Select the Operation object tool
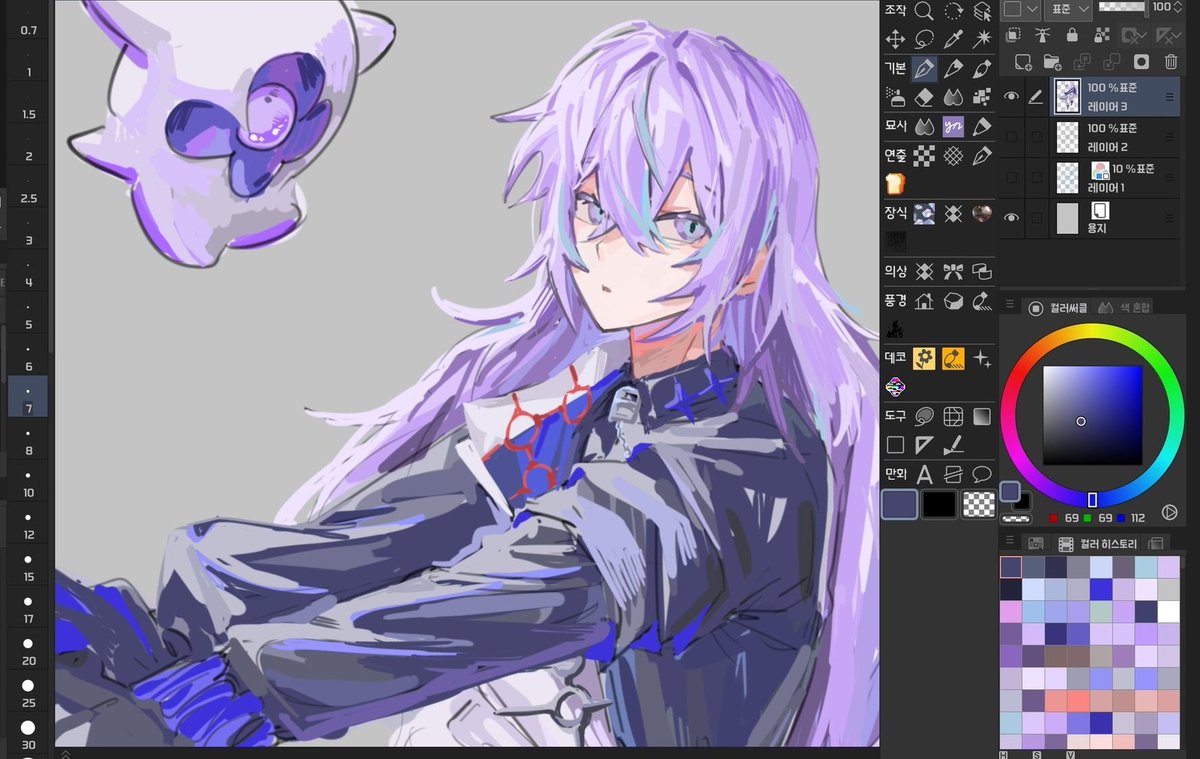This screenshot has height=759, width=1200. point(983,11)
